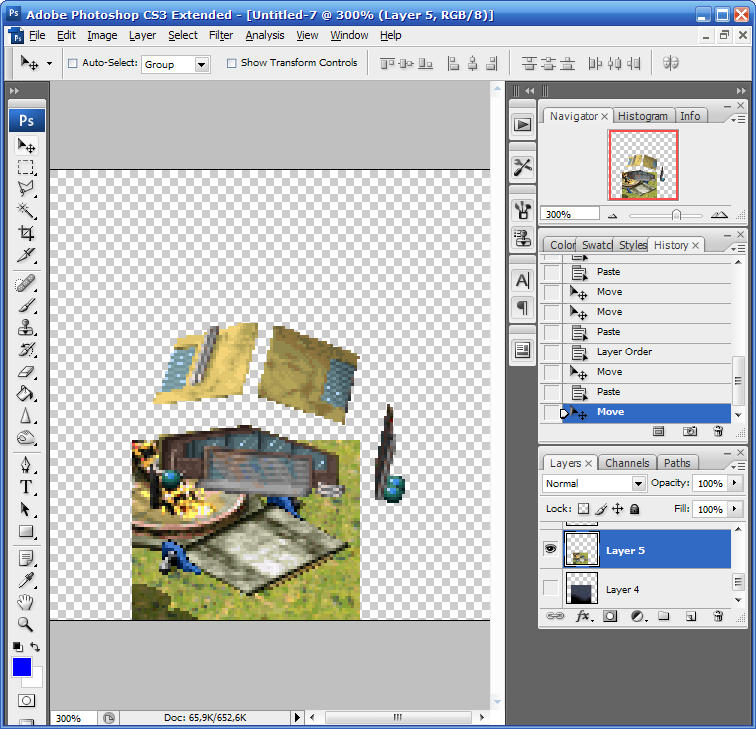Select the Path Selection tool
This screenshot has height=729, width=756.
click(x=26, y=509)
